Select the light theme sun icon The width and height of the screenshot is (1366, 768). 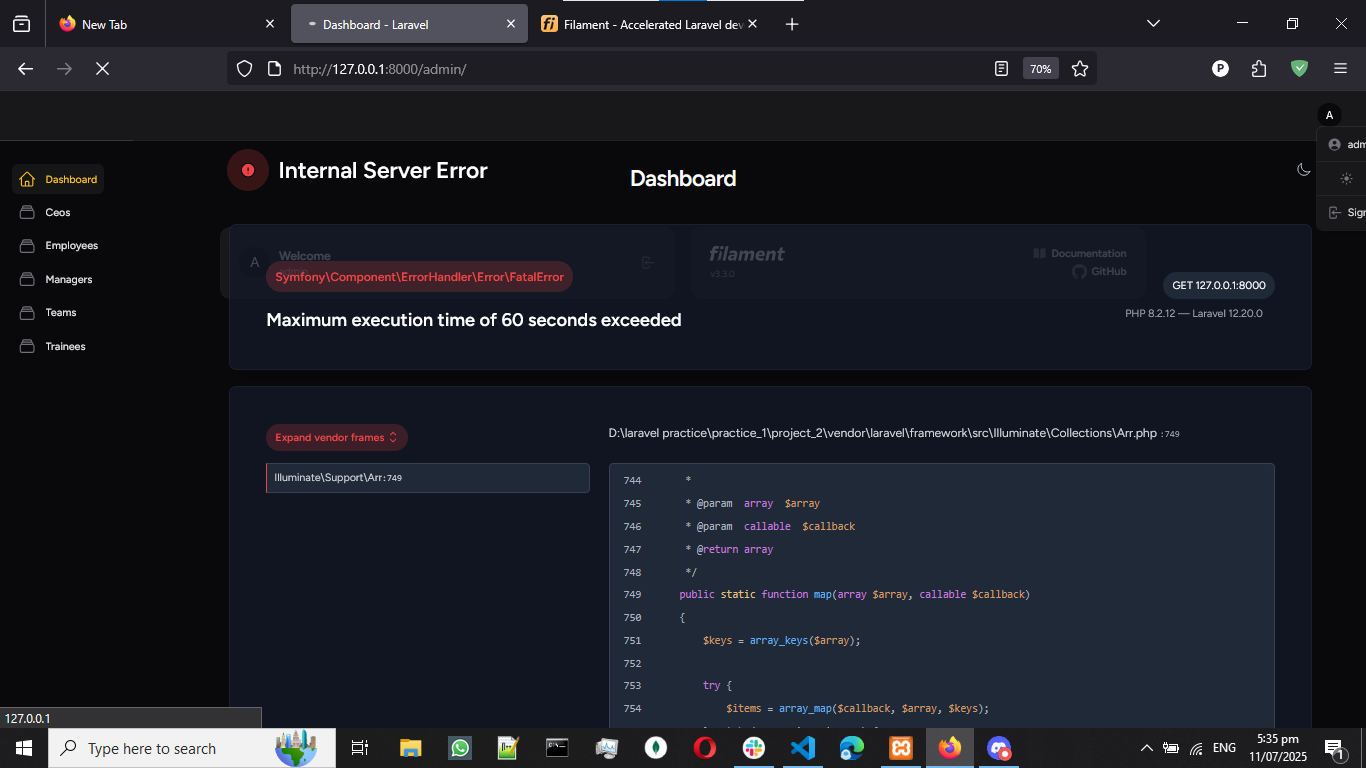[1346, 179]
